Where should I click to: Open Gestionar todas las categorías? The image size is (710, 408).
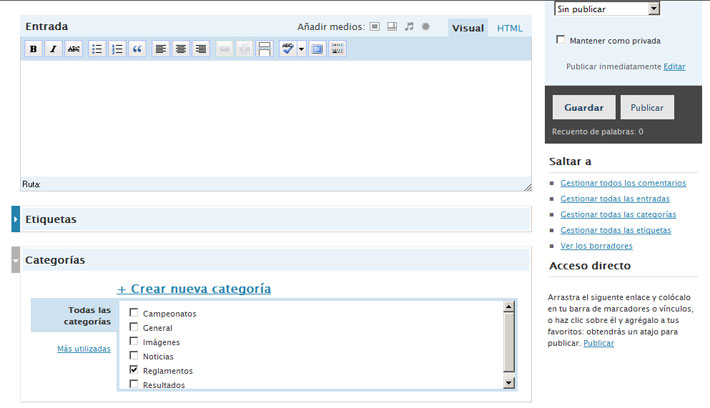(618, 215)
